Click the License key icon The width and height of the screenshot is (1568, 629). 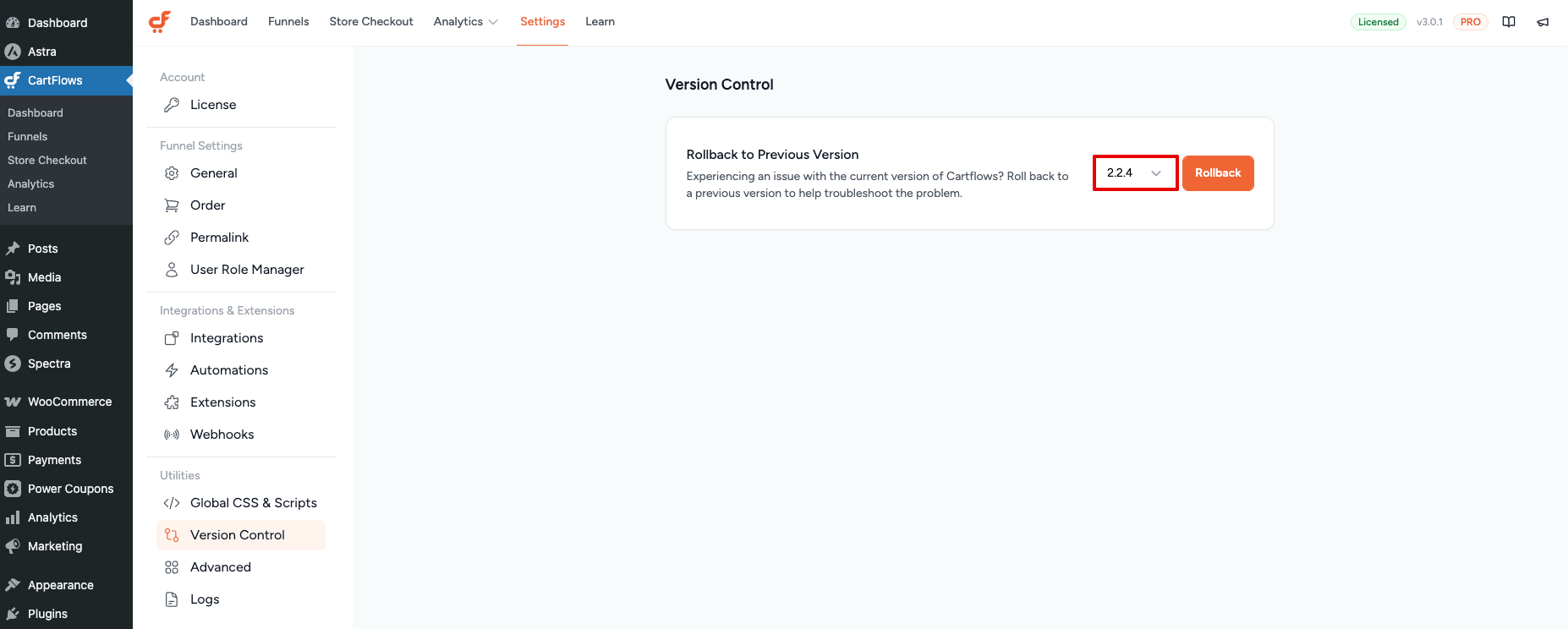coord(172,105)
